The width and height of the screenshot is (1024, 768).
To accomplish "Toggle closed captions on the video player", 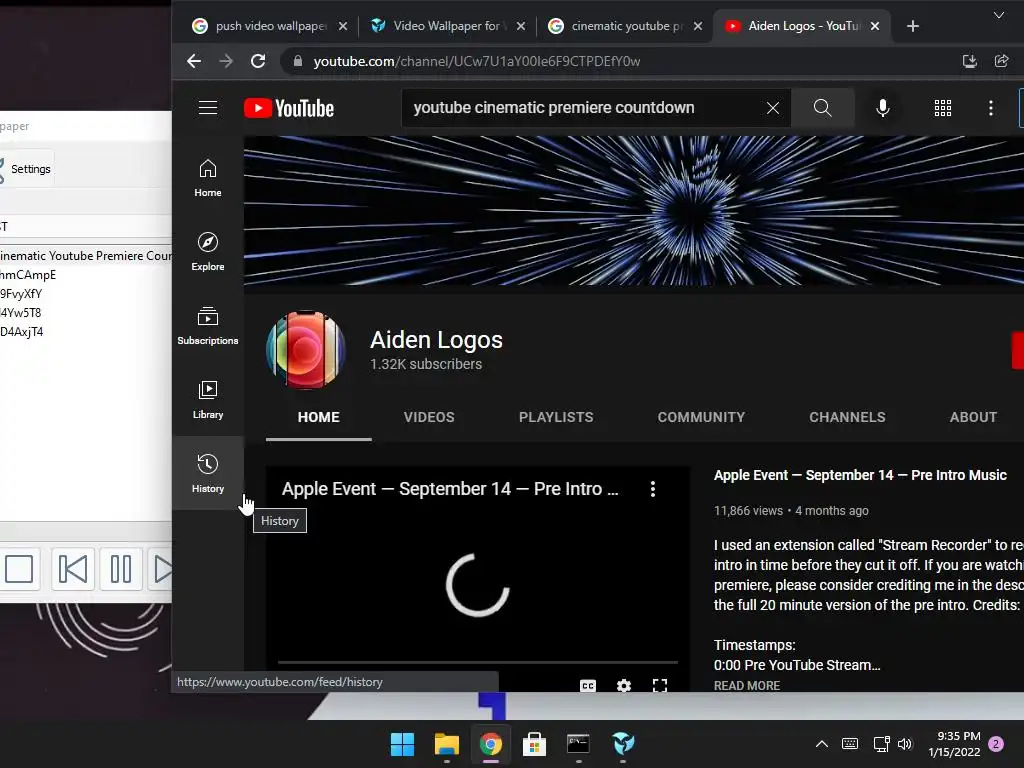I will tap(588, 685).
